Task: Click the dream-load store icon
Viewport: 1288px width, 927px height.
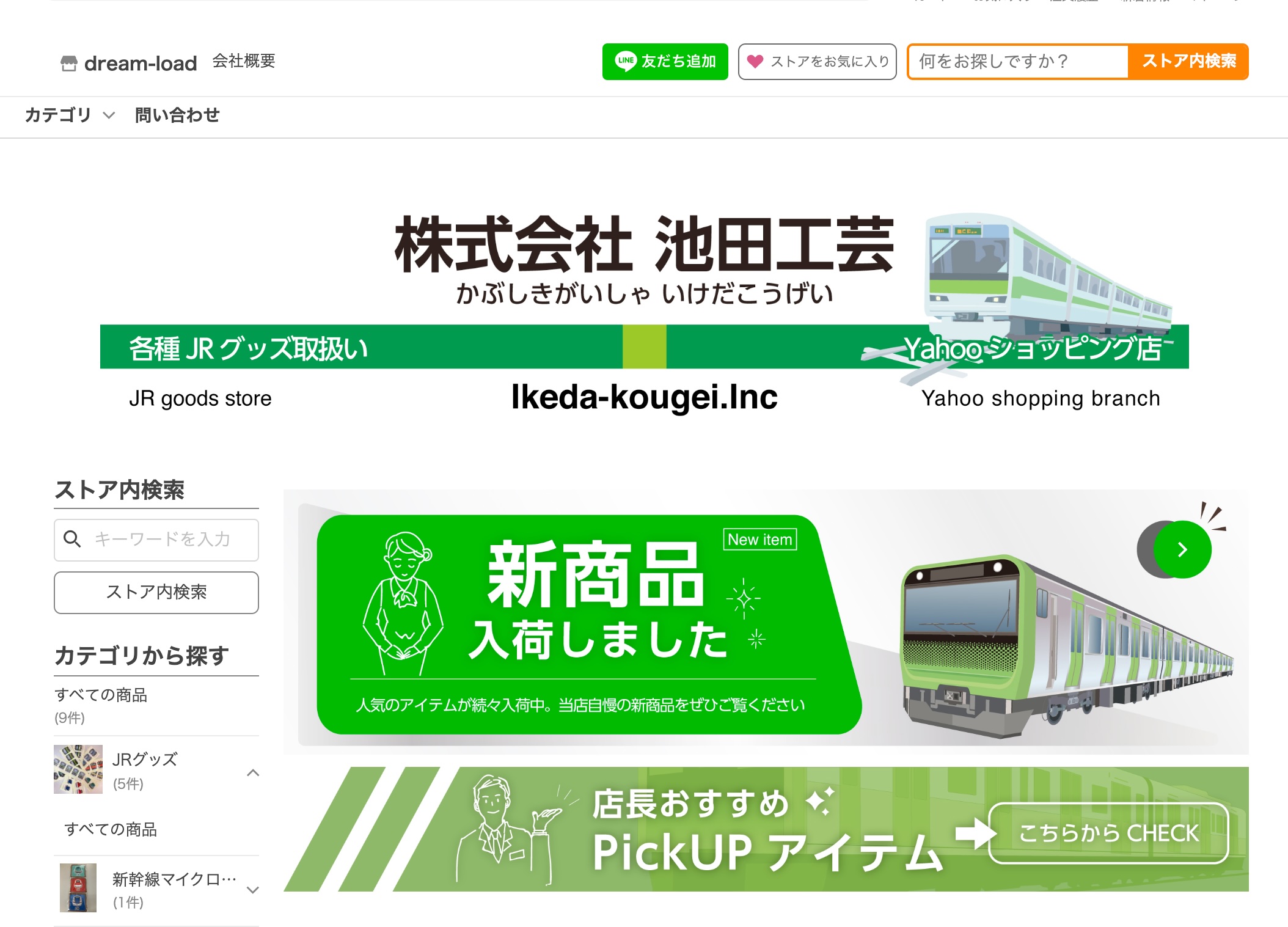Action: 69,63
